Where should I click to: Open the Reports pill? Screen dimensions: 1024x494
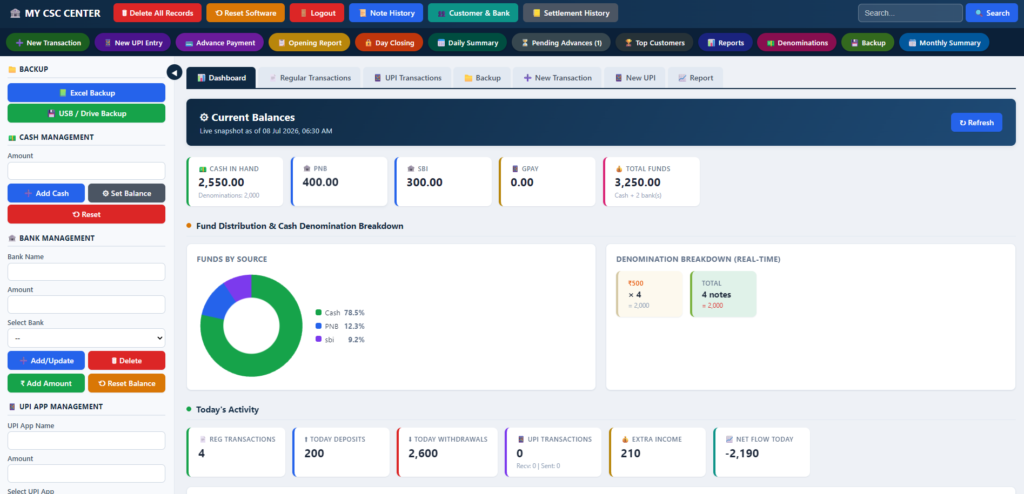point(725,42)
